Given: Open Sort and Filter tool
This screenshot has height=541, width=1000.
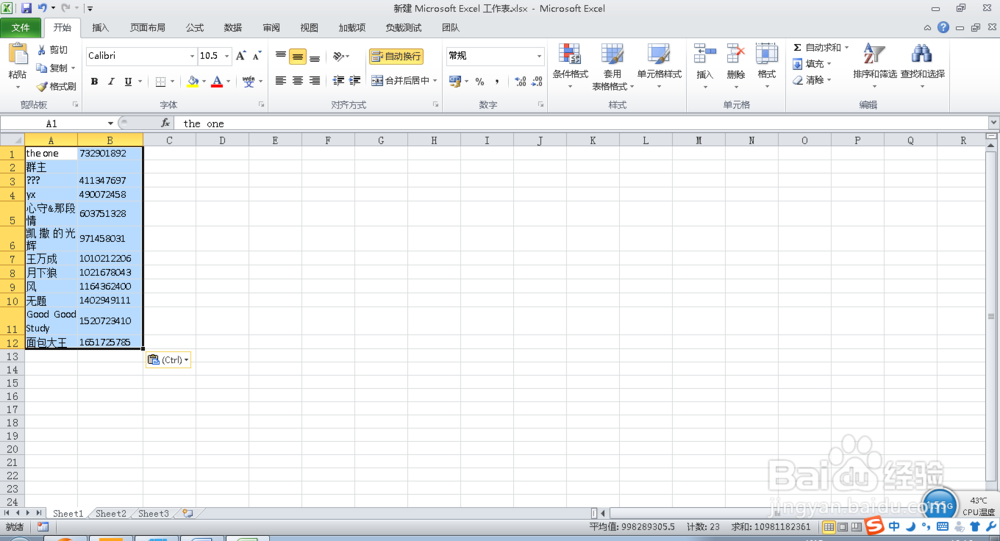Looking at the screenshot, I should [874, 54].
